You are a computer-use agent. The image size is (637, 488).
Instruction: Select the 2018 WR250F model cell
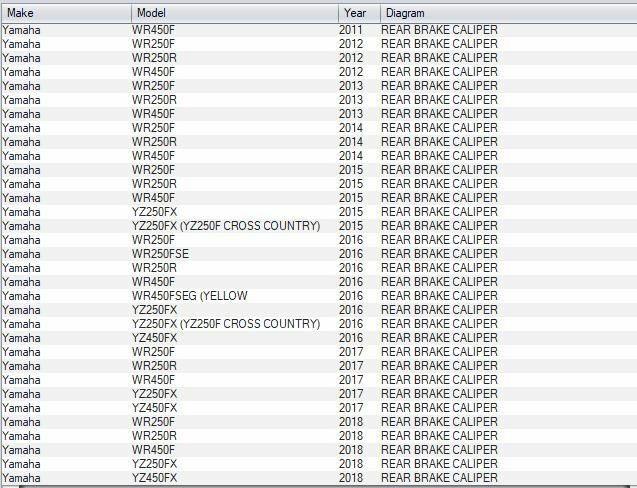pyautogui.click(x=153, y=422)
